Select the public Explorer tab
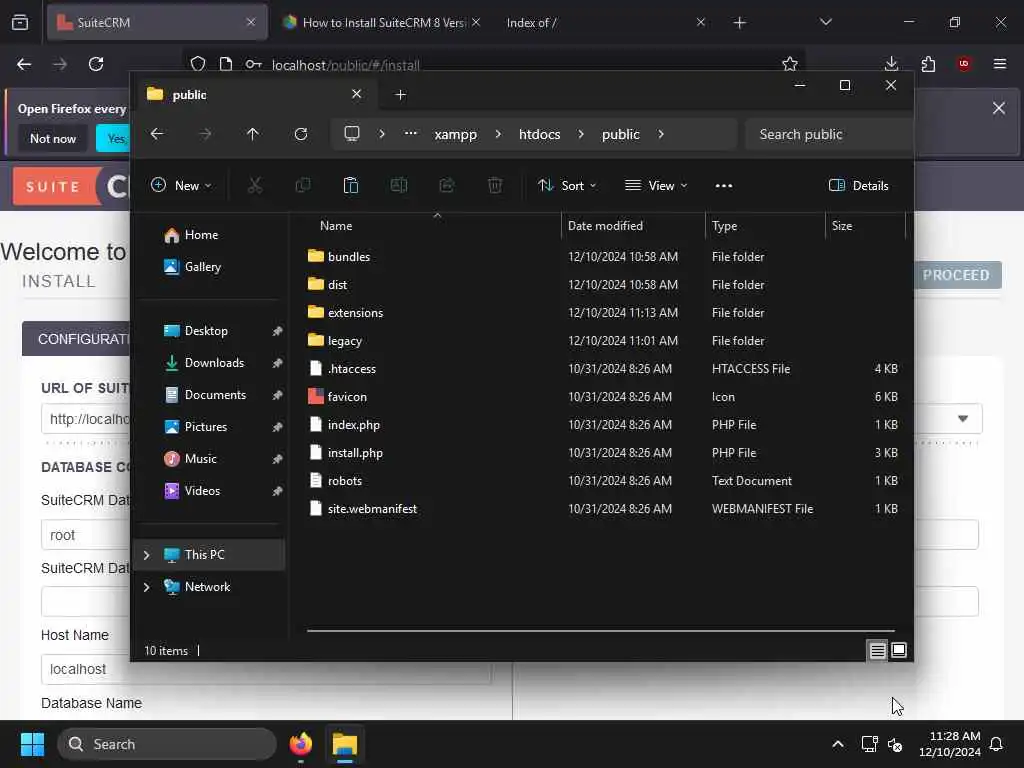This screenshot has height=768, width=1024. pos(255,95)
